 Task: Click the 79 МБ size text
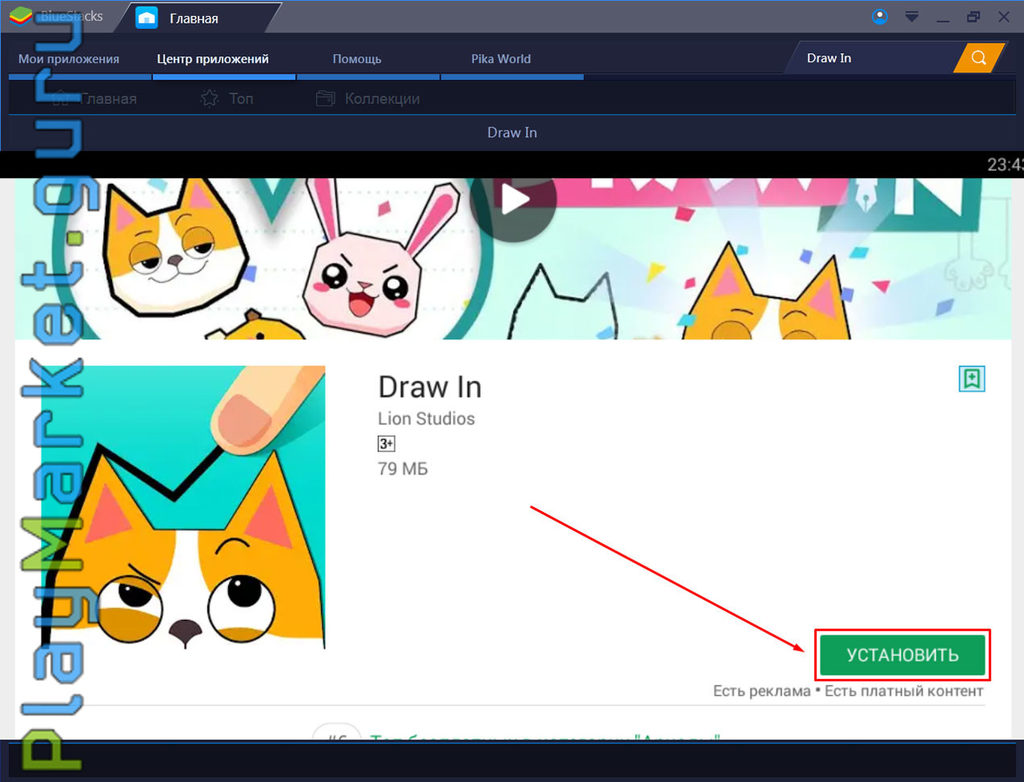point(402,469)
